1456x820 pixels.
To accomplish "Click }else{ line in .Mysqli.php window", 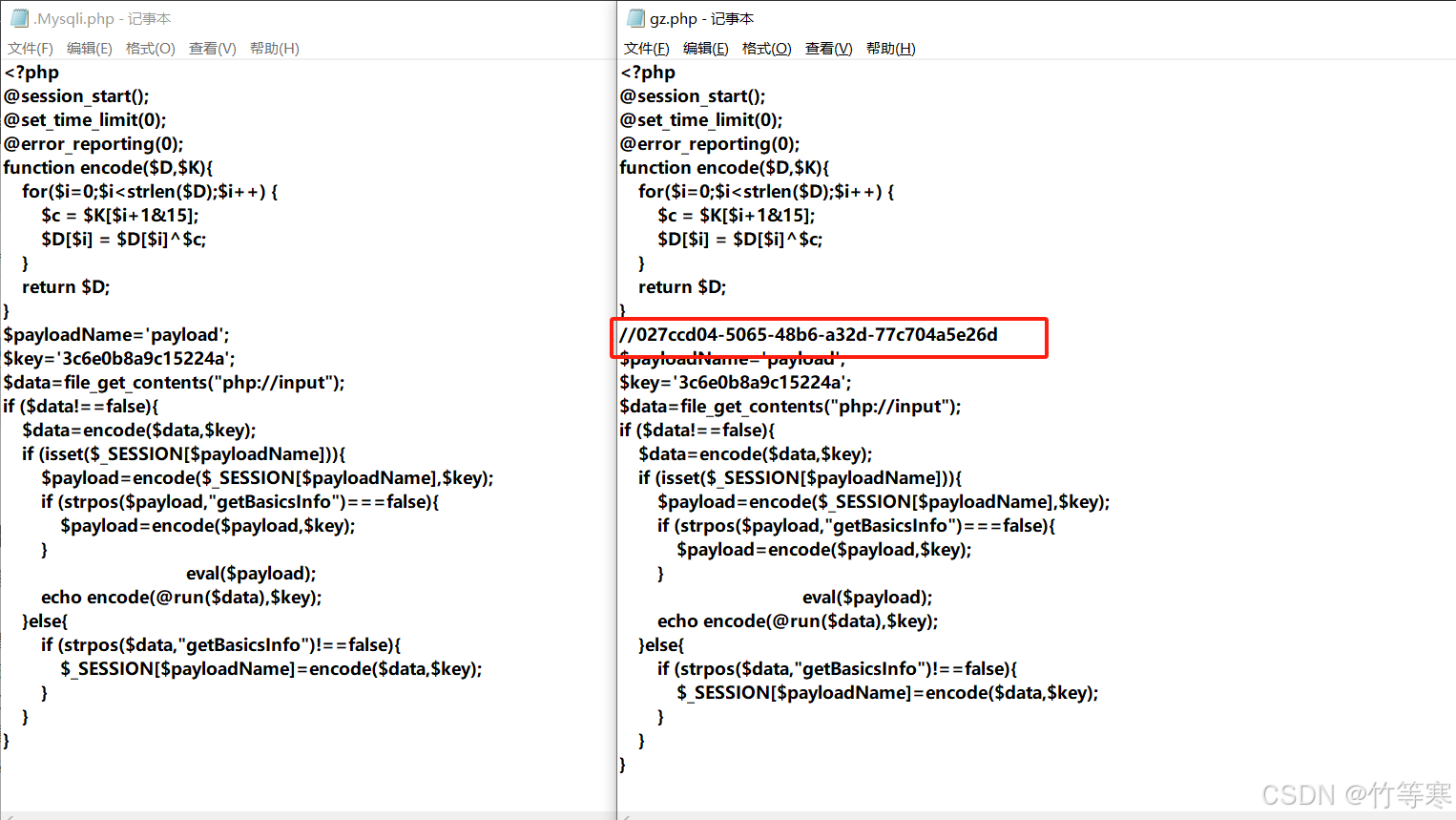I will 46,621.
